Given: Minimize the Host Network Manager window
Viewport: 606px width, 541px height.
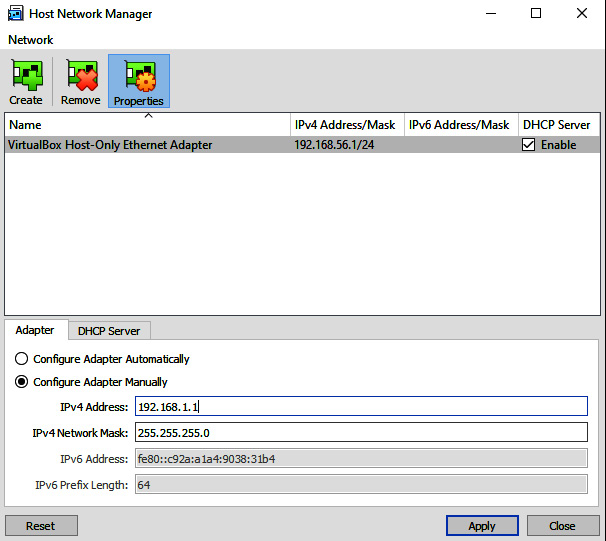Looking at the screenshot, I should coord(491,14).
